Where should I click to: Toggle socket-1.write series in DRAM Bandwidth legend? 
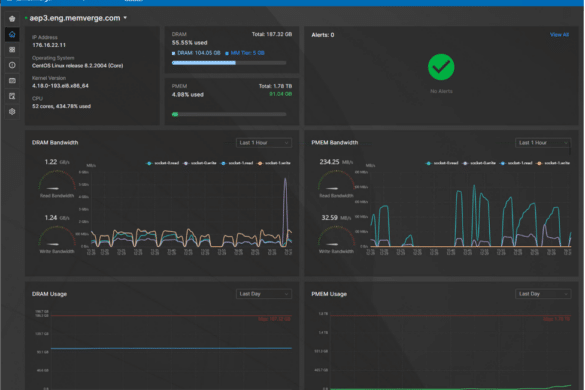click(x=274, y=163)
